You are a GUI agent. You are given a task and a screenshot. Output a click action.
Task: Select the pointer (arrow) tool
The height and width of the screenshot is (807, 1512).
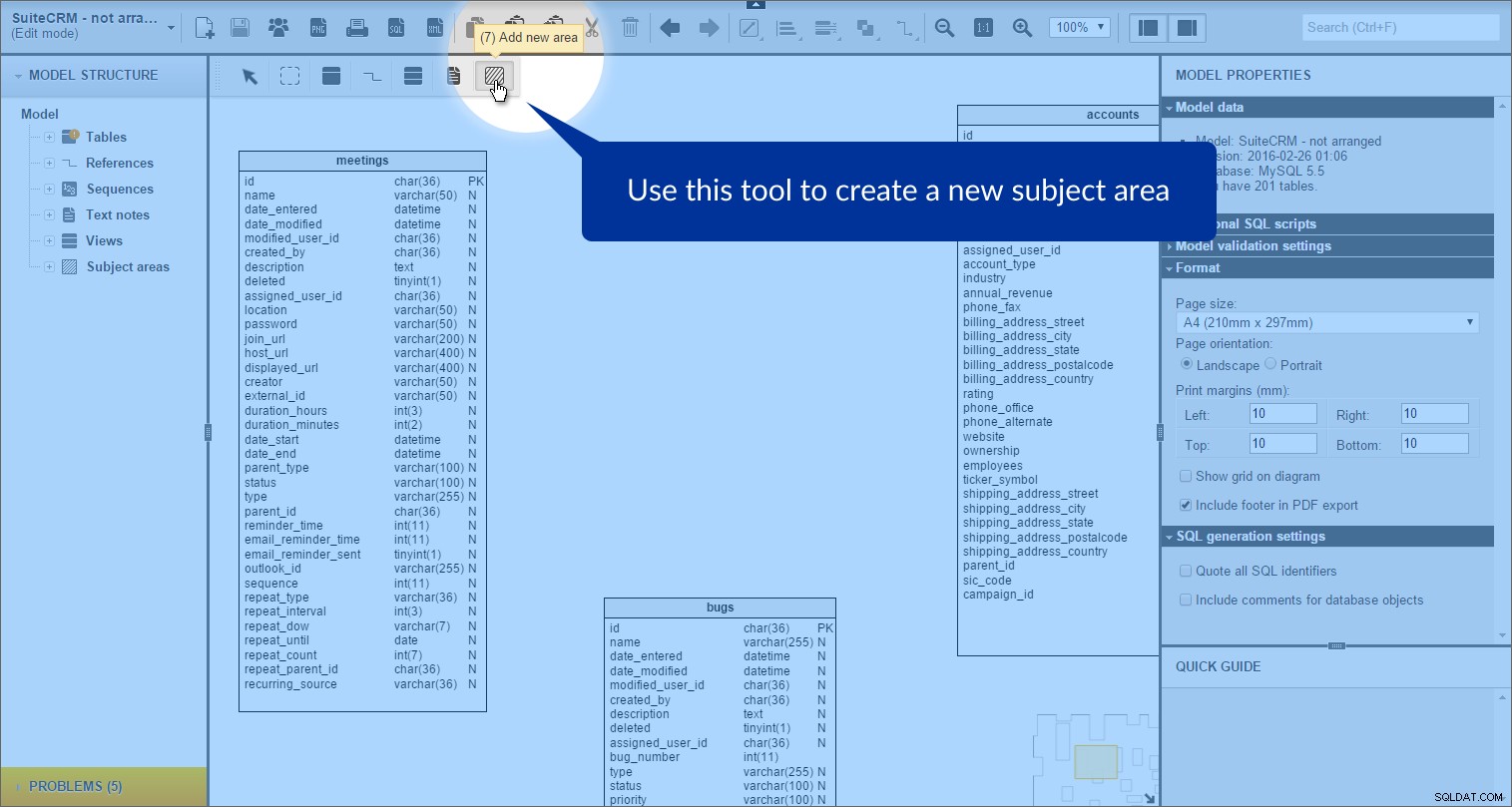tap(250, 76)
